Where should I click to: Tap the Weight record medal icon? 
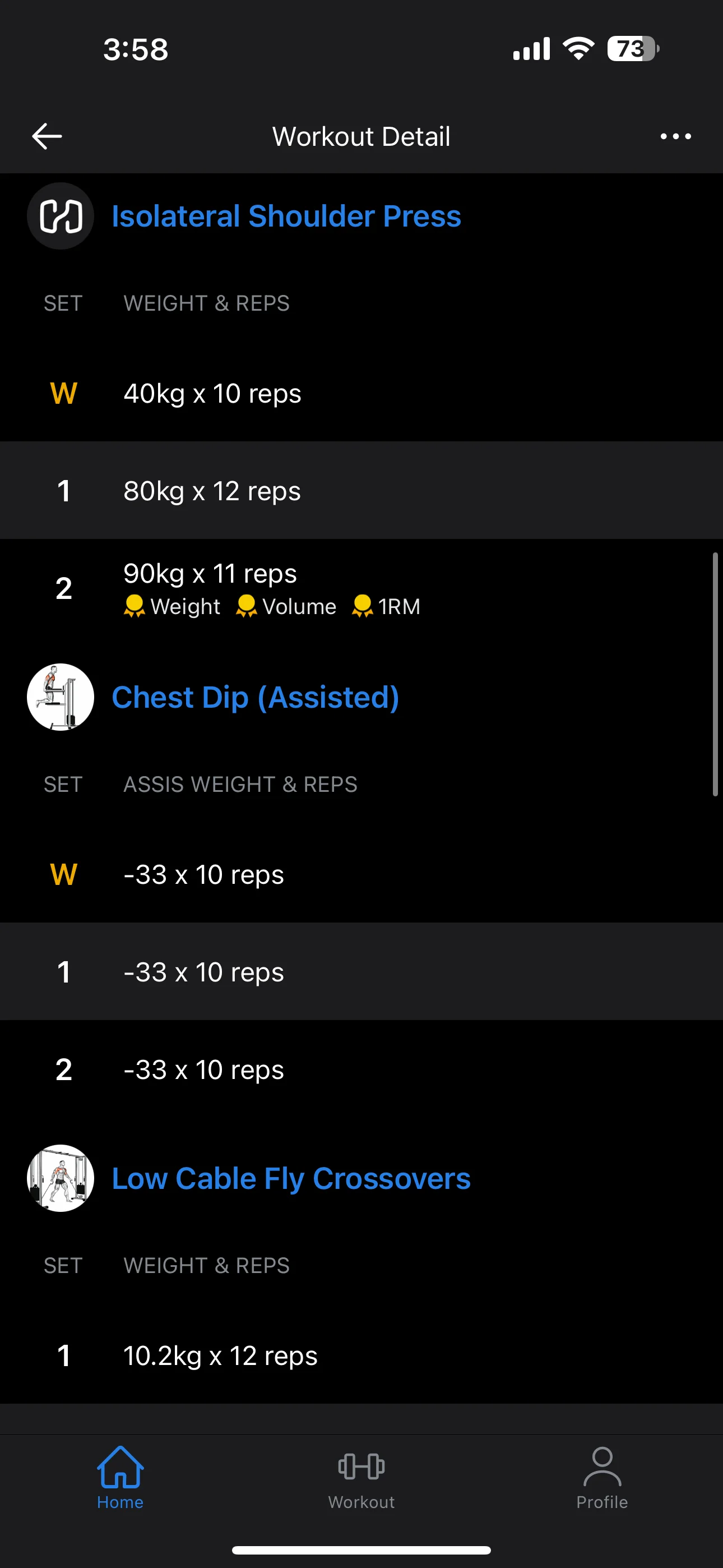click(x=134, y=606)
